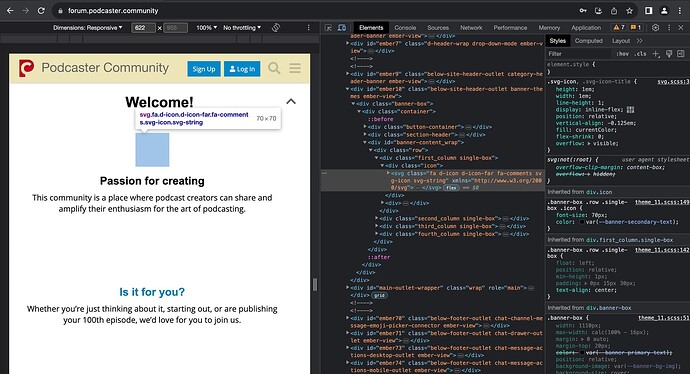Open the Chrome profile menu
Screen dimensions: 690x374
coord(664,11)
